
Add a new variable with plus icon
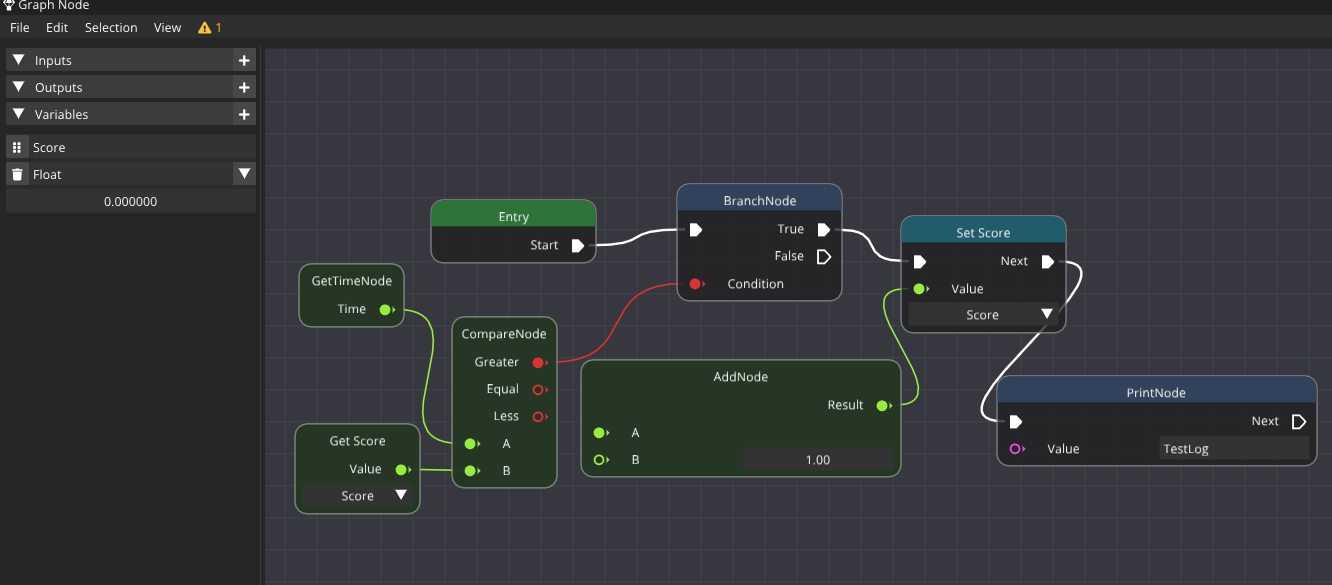click(244, 115)
